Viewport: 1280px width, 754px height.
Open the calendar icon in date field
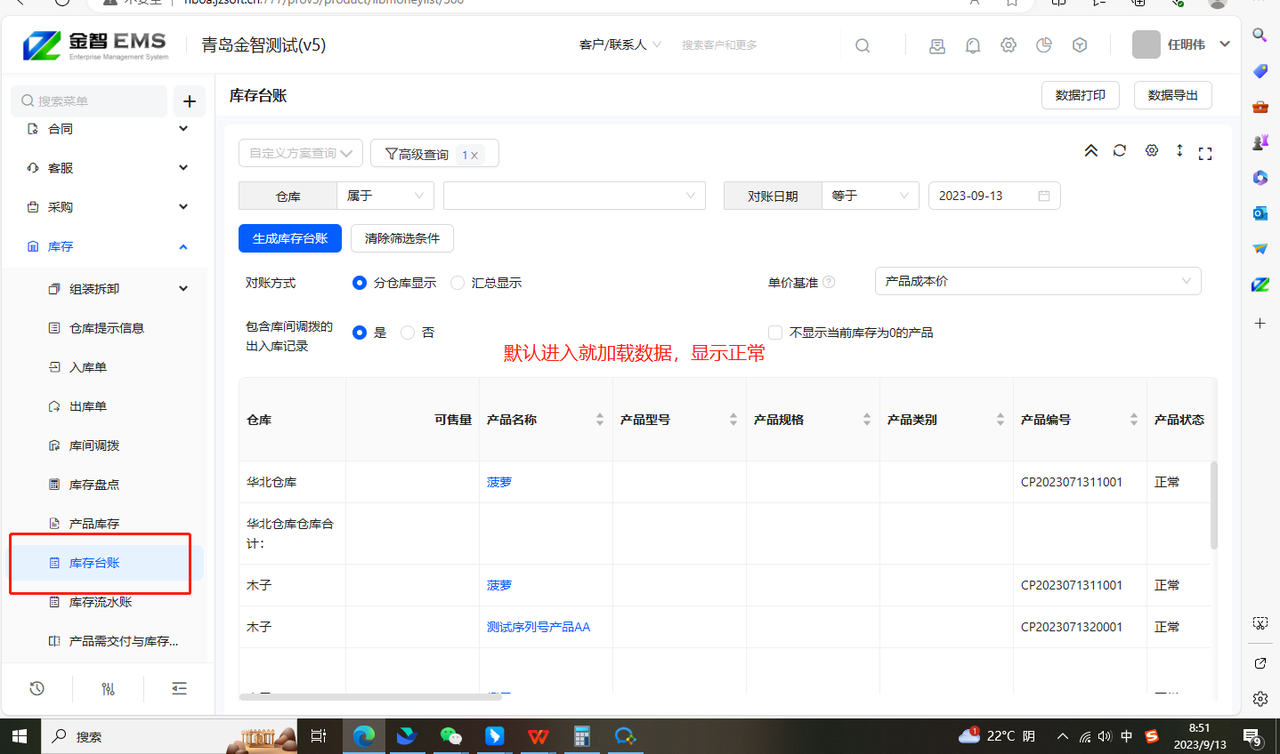pos(1044,196)
